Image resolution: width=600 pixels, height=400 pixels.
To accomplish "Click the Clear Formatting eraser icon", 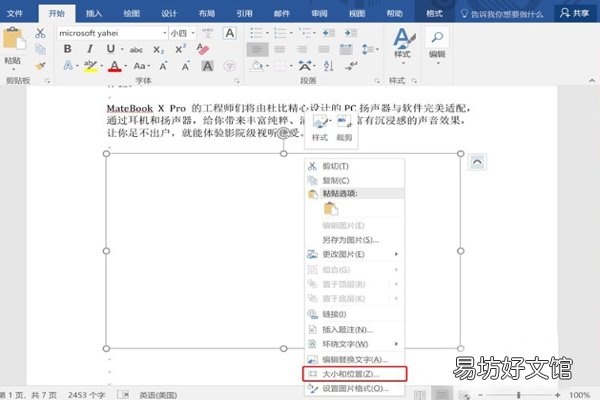I will click(202, 49).
